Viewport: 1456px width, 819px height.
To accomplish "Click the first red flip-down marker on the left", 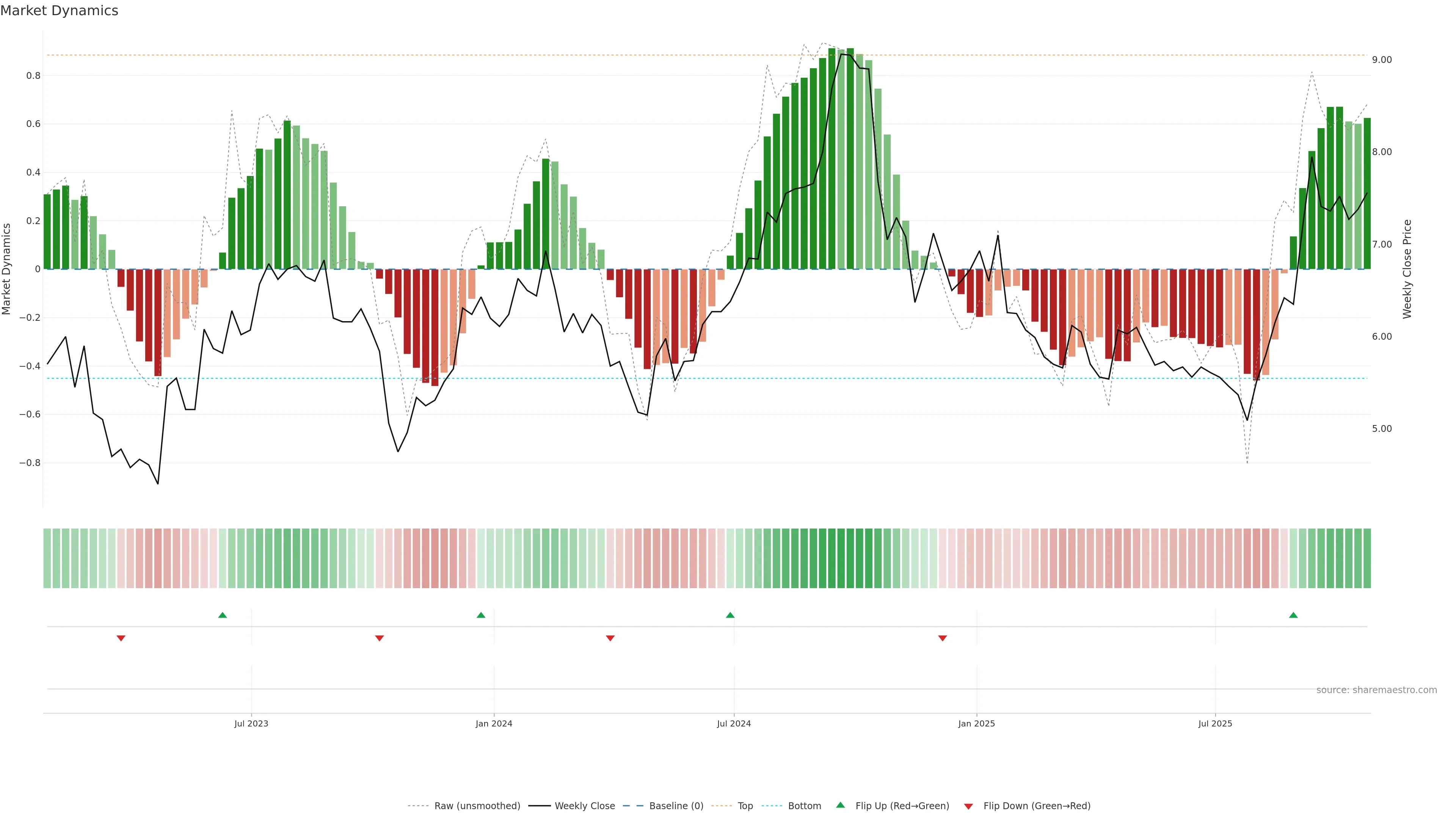I will (x=121, y=638).
